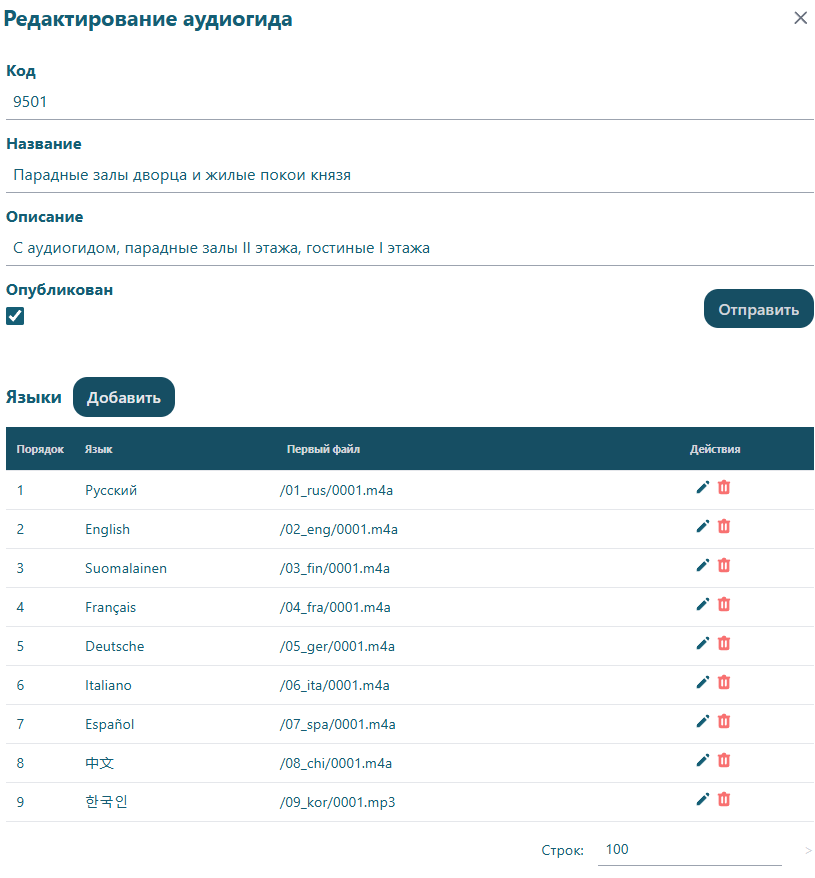Click the Порядок column header

40,449
